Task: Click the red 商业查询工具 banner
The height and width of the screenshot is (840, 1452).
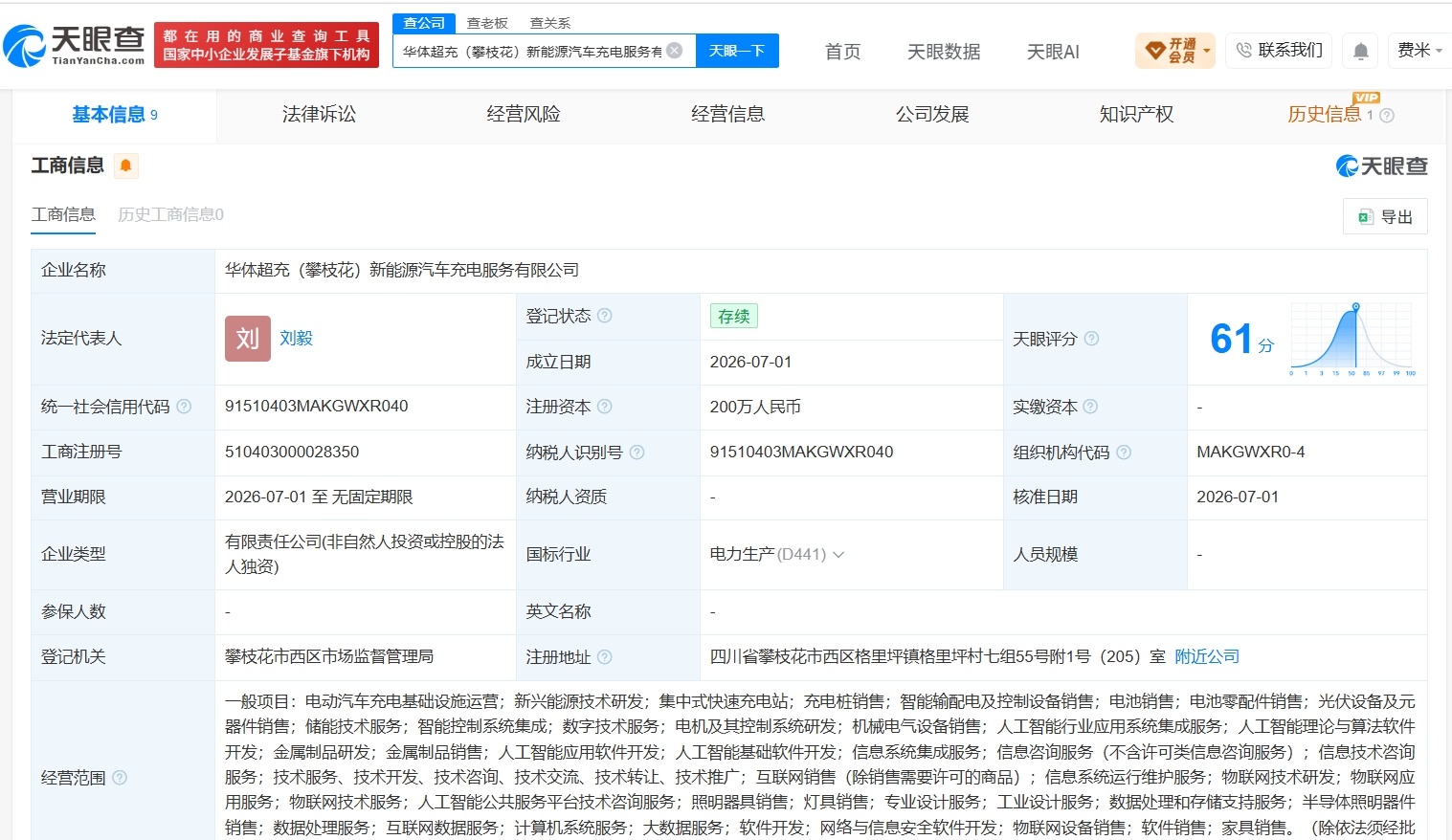Action: (266, 45)
